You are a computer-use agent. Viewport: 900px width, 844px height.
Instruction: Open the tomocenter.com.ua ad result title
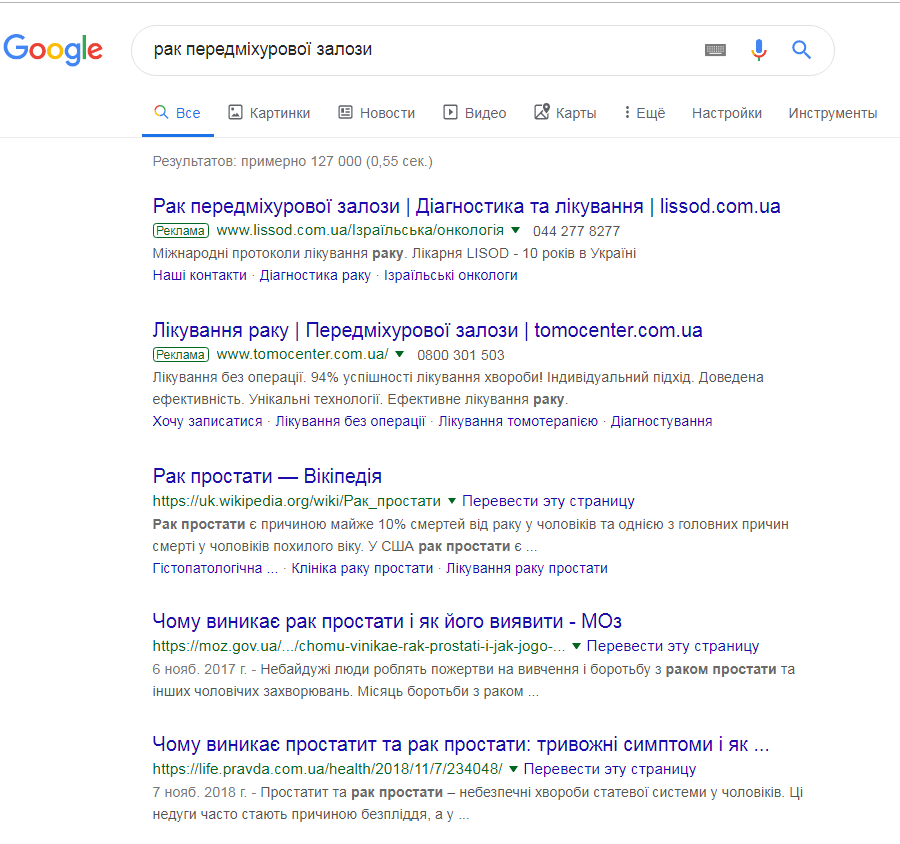coord(427,330)
